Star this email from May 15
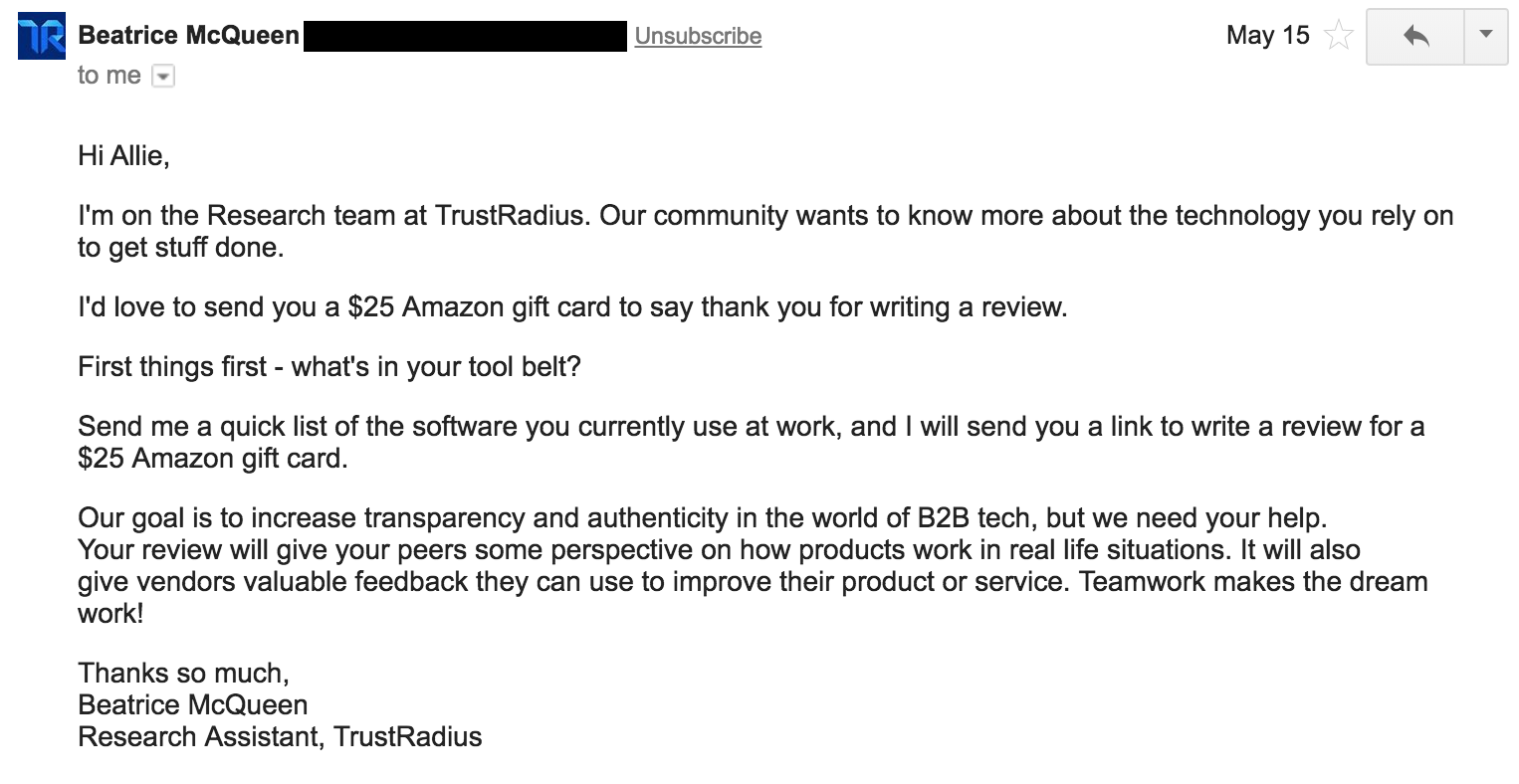The width and height of the screenshot is (1519, 784). point(1339,37)
